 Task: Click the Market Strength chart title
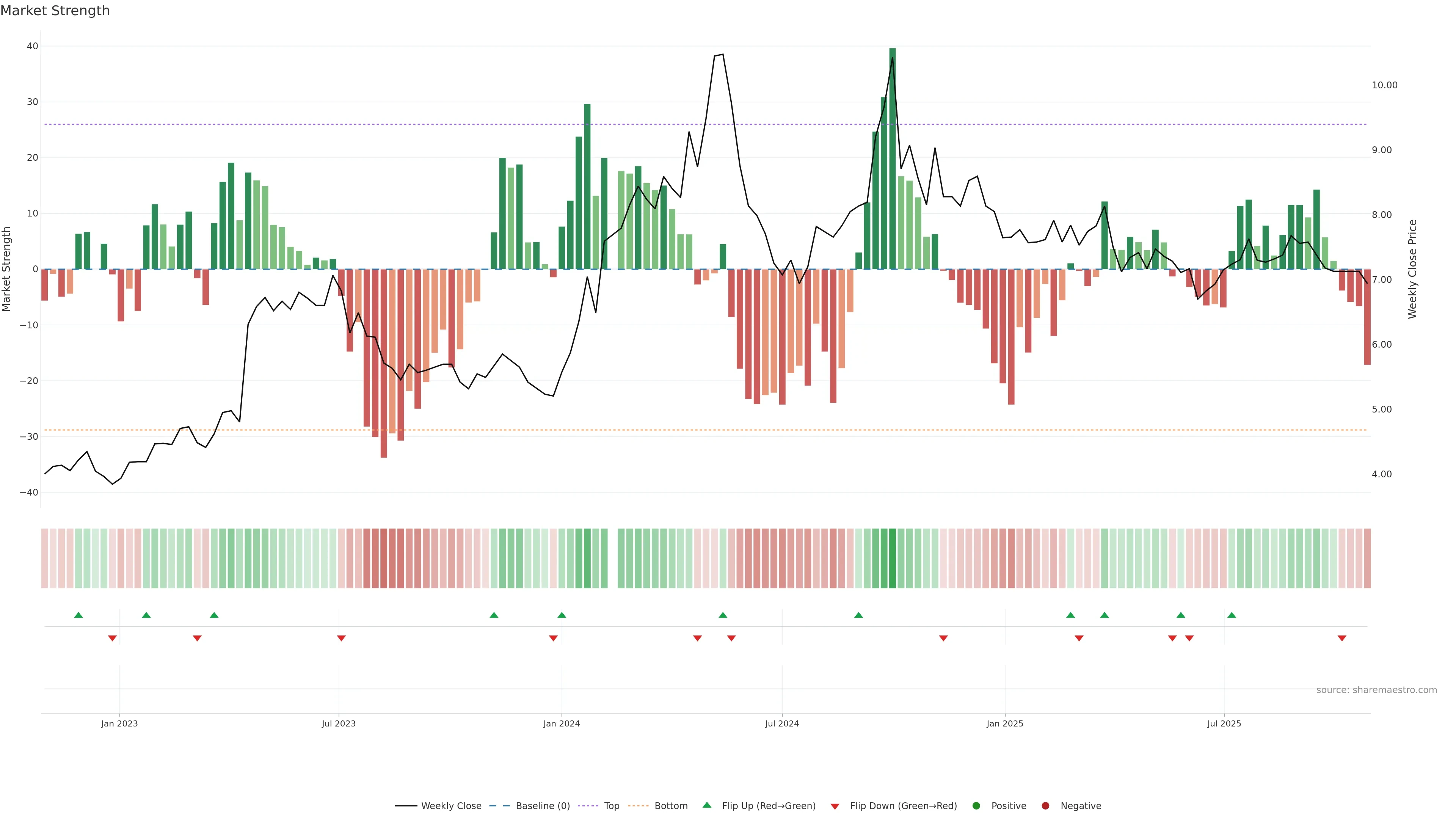point(55,11)
